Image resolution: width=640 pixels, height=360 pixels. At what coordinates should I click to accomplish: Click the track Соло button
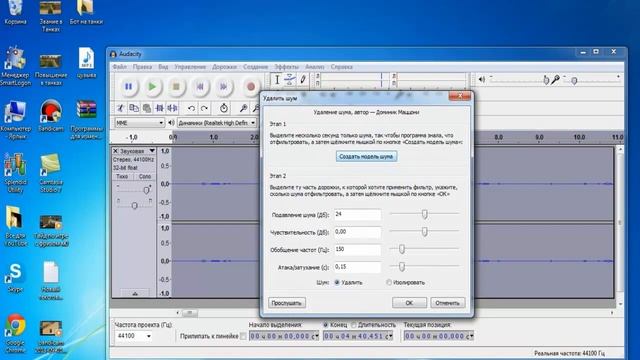[x=144, y=176]
